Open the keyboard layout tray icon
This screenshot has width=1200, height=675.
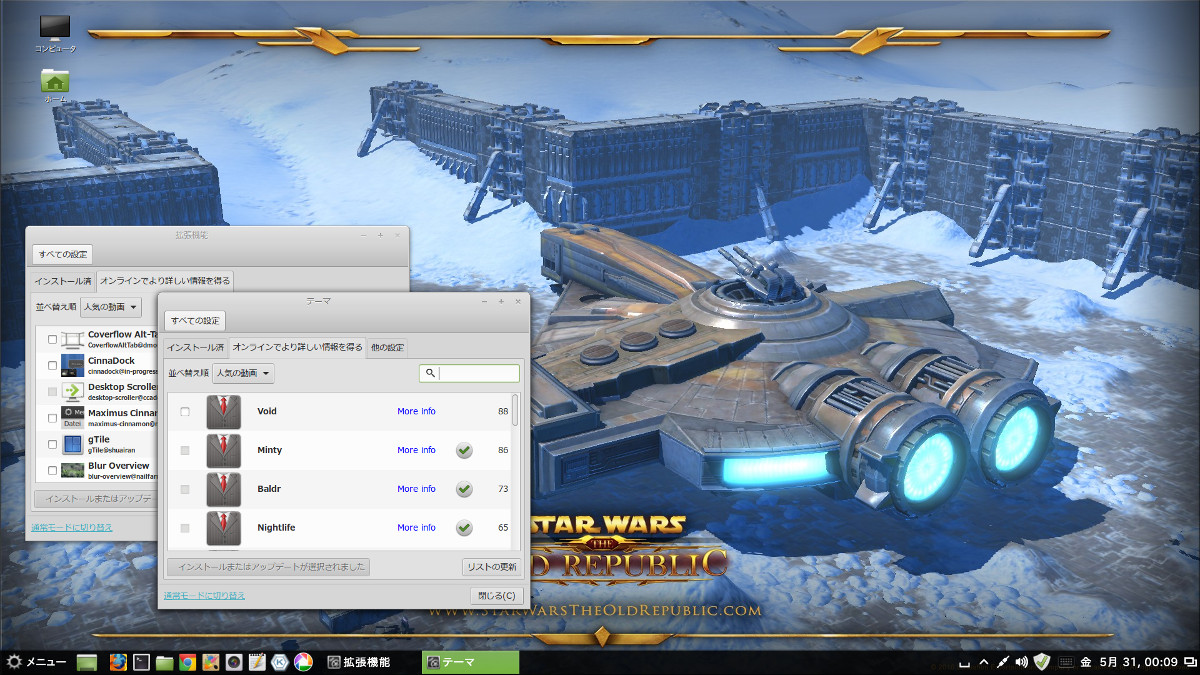pyautogui.click(x=1065, y=662)
